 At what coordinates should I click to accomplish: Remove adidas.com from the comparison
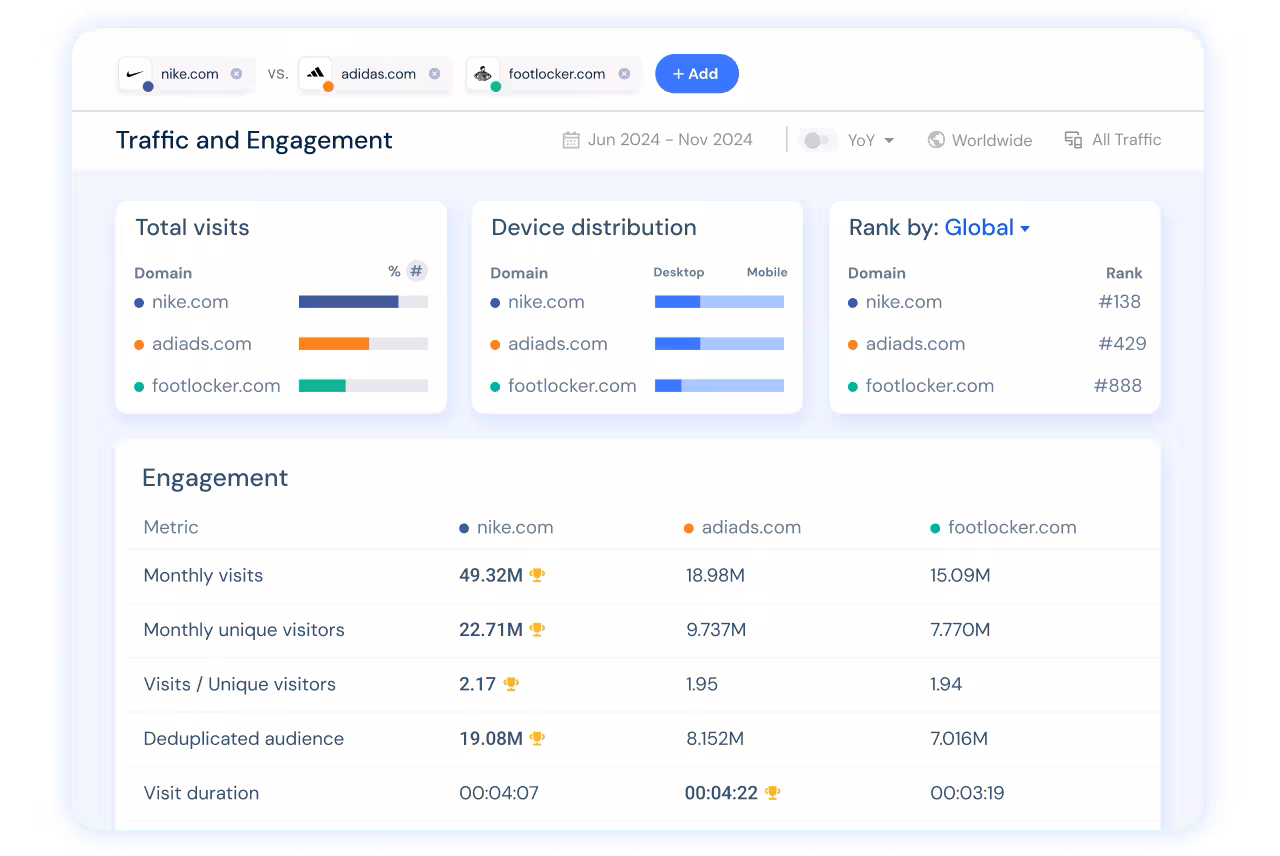[434, 74]
